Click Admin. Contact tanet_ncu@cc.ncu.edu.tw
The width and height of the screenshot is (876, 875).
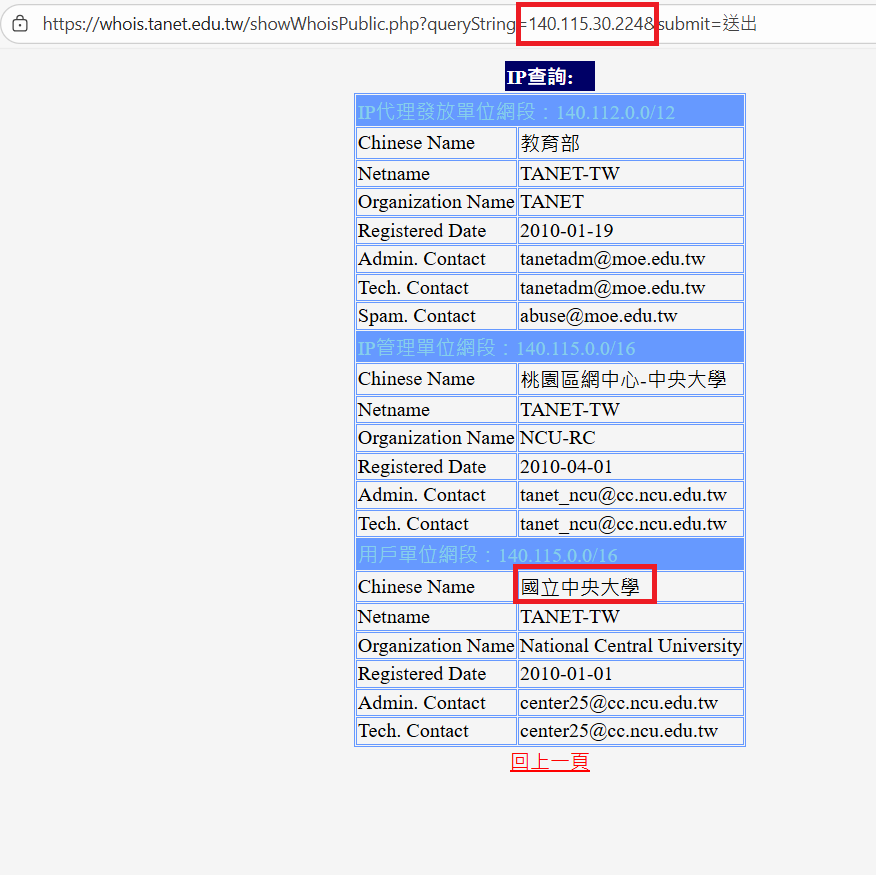(631, 495)
